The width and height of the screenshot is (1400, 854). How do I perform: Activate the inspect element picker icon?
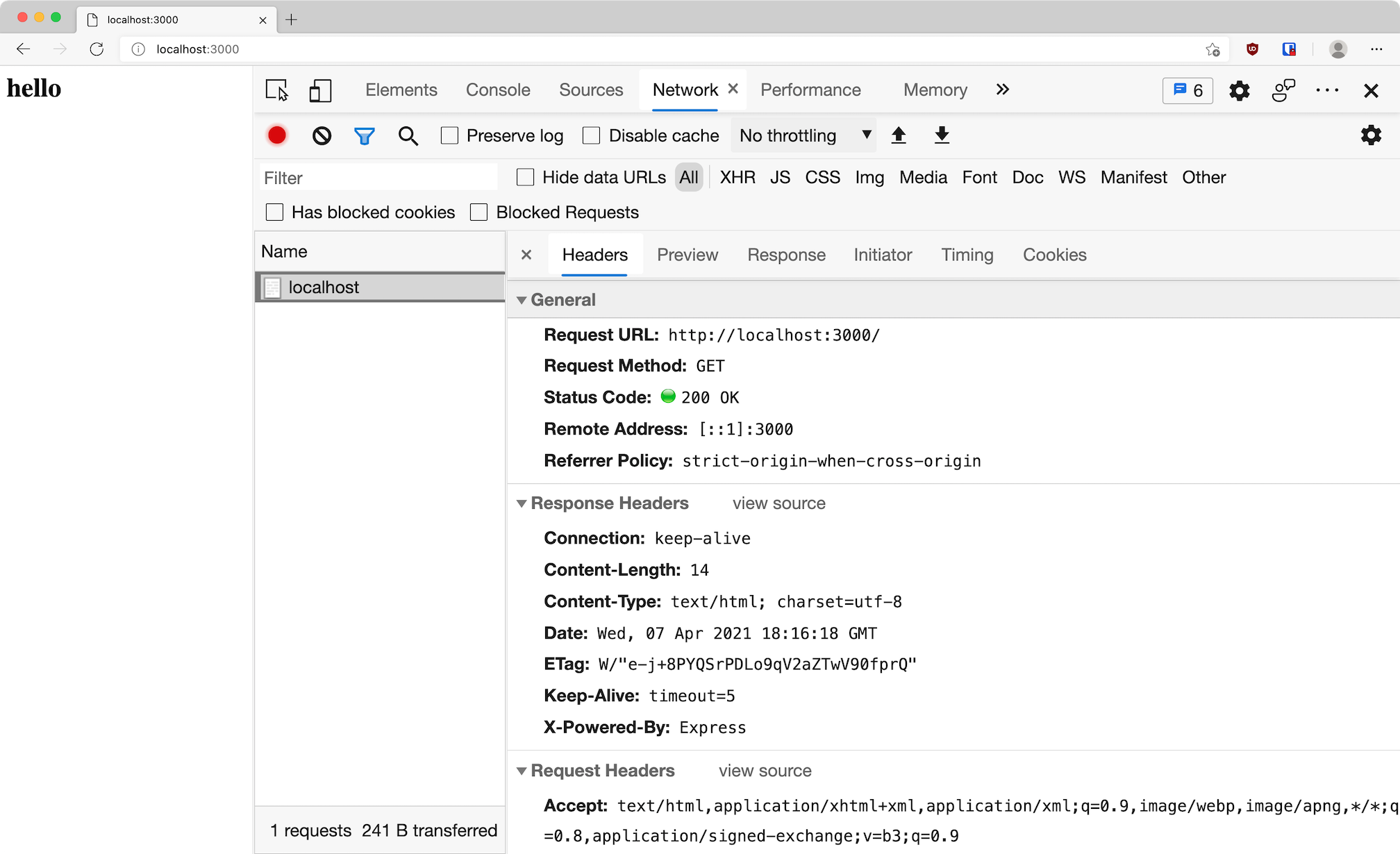pyautogui.click(x=276, y=90)
